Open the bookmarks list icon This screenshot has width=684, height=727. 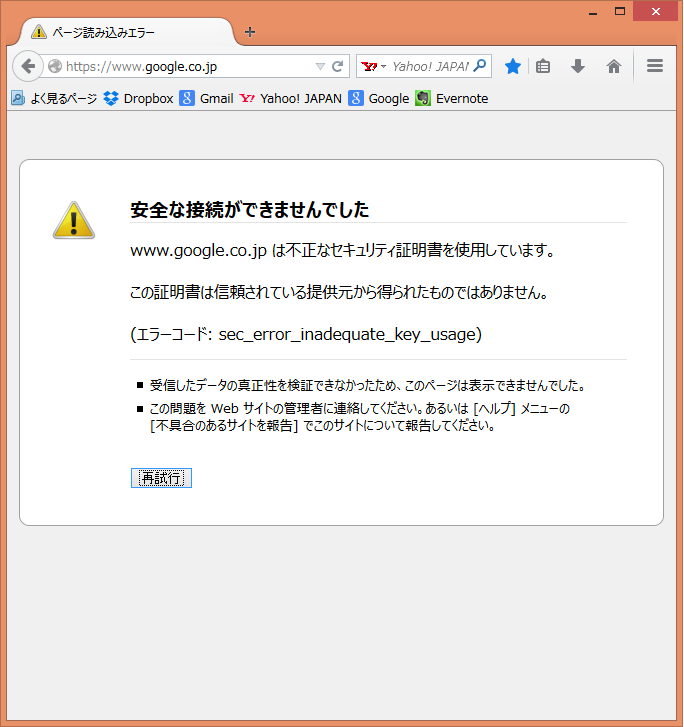(x=543, y=66)
